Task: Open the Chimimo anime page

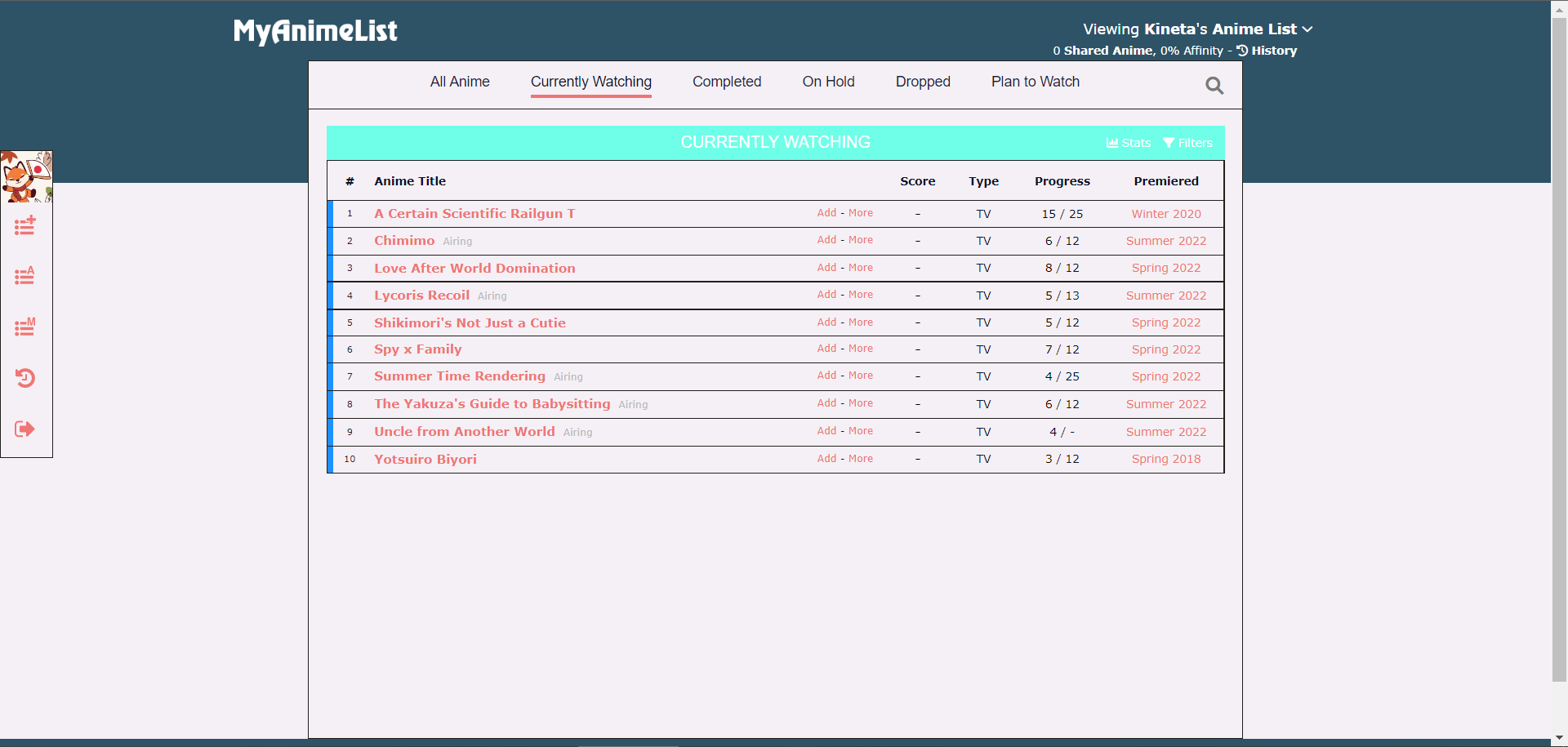Action: 404,241
